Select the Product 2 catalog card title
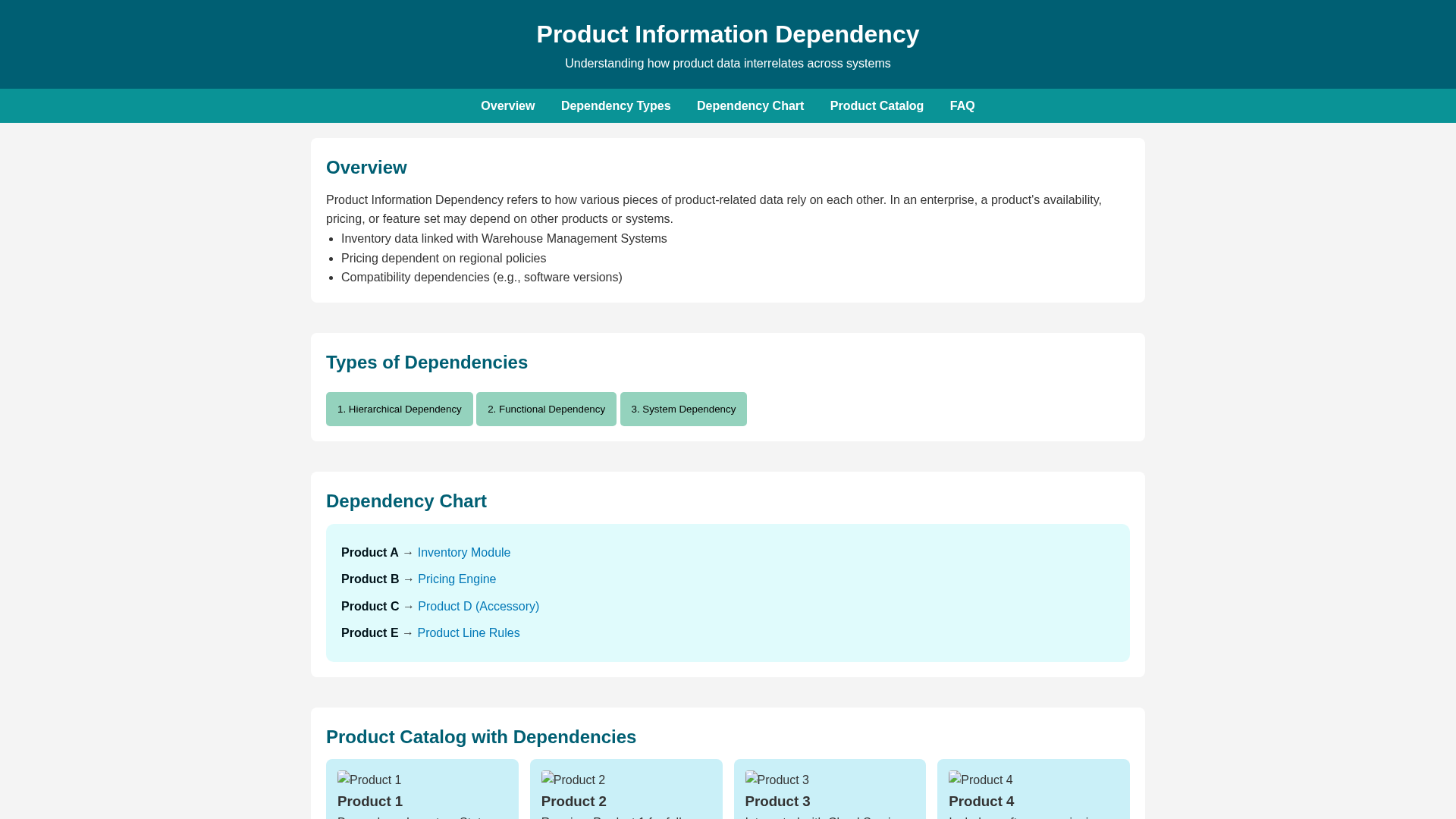Viewport: 1456px width, 819px height. (x=574, y=802)
